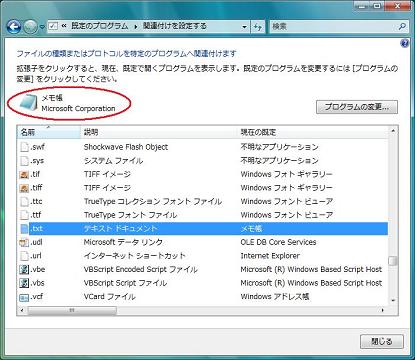Click the vertical scrollbar down arrow
This screenshot has height=360, width=415.
click(393, 301)
